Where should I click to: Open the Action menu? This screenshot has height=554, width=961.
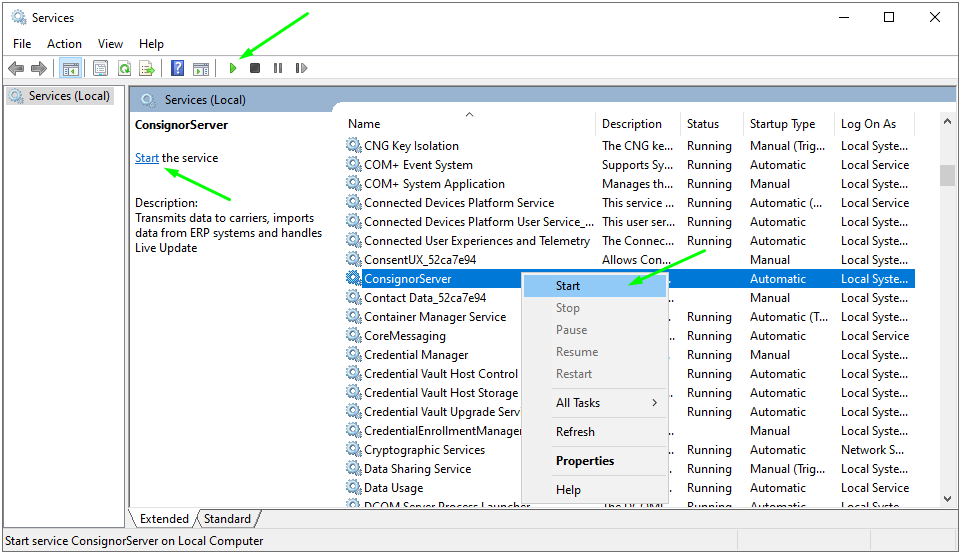pyautogui.click(x=64, y=44)
